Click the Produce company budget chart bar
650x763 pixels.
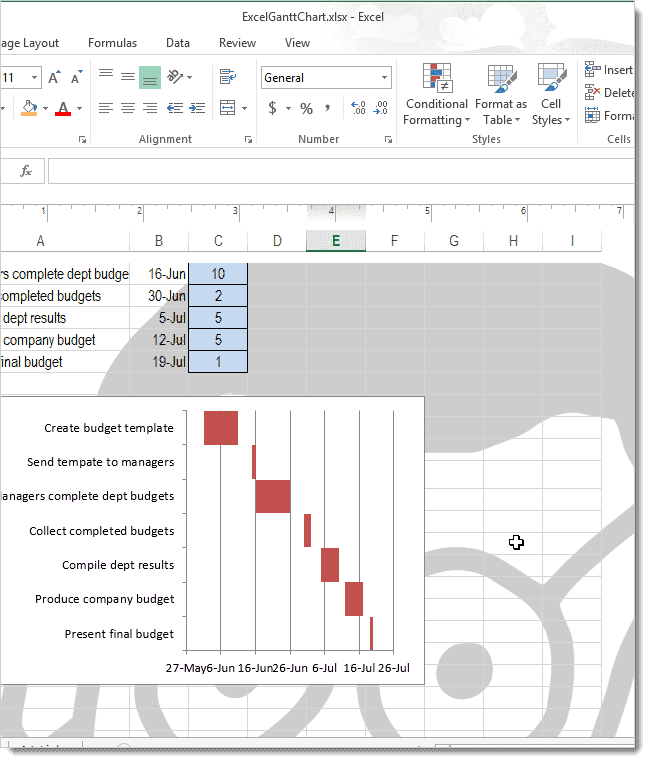point(354,599)
